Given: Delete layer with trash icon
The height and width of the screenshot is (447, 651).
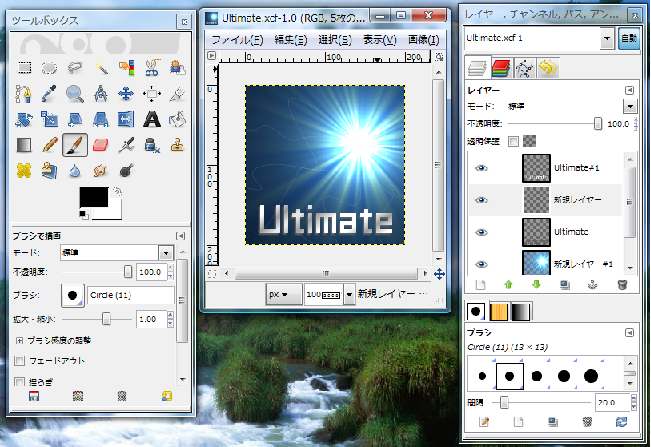Looking at the screenshot, I should point(622,285).
